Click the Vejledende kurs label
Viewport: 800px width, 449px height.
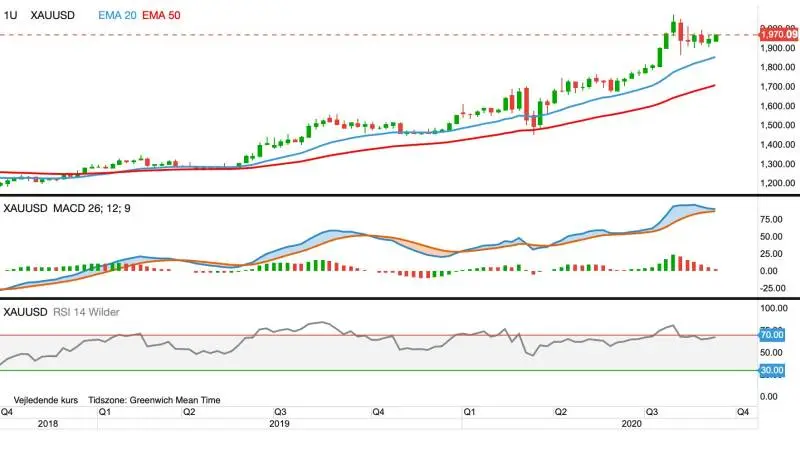(x=46, y=400)
